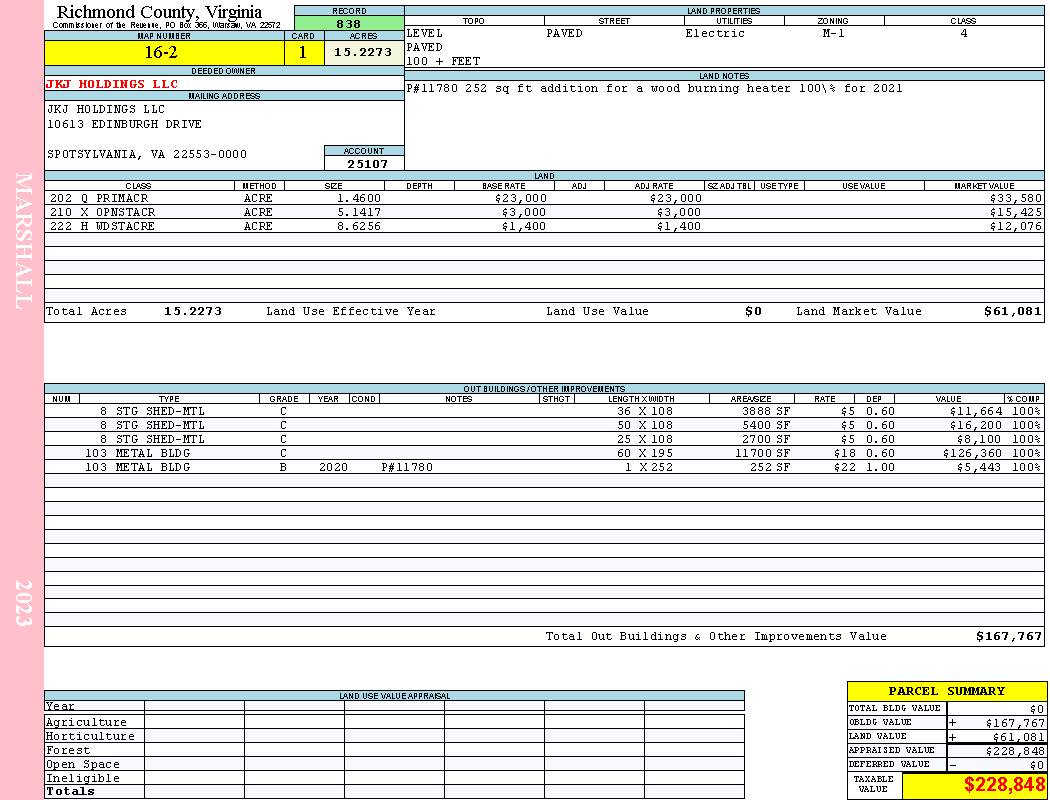
Task: Click the Total Acres 15.2273 value
Action: click(193, 311)
